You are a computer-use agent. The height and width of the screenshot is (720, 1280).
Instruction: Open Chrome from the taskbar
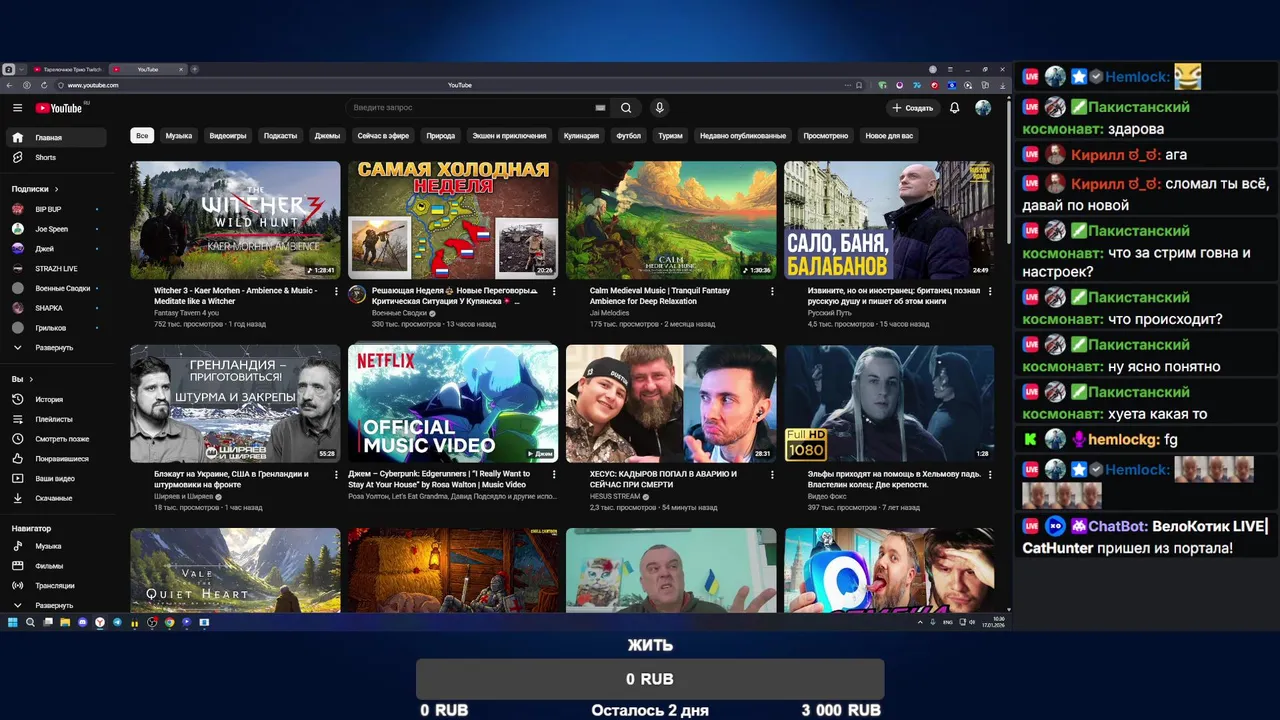point(169,622)
